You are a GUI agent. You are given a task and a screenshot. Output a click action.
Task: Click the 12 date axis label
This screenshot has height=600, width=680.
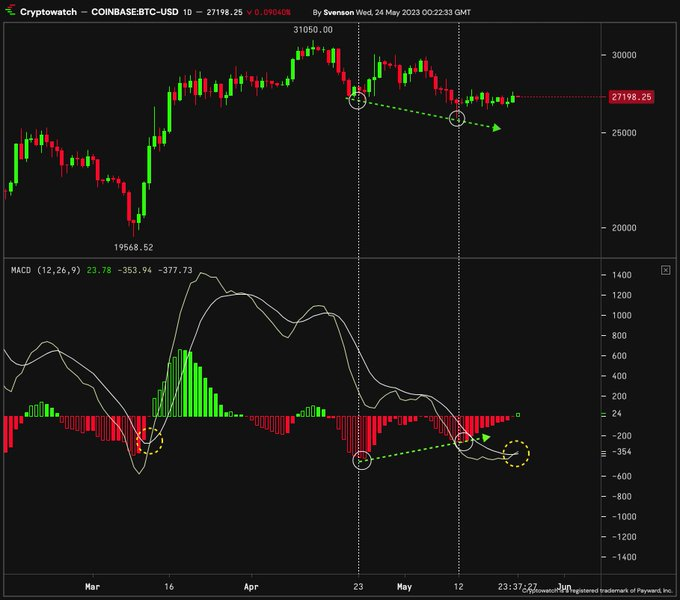(458, 587)
